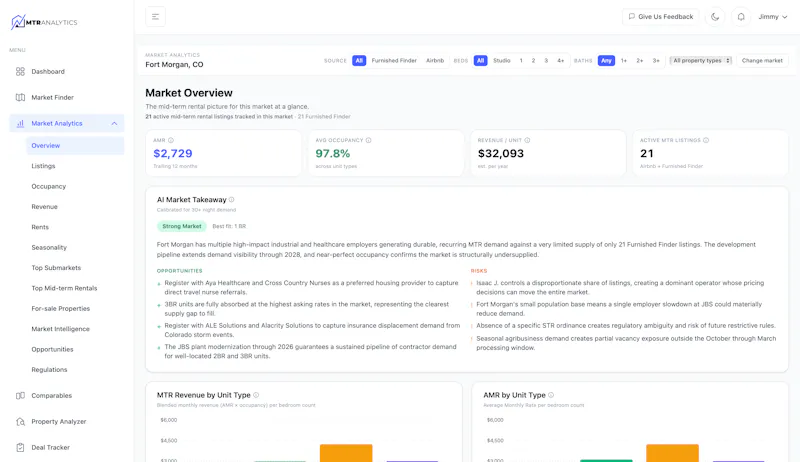Filter baths by 1+
The height and width of the screenshot is (462, 800).
623,61
